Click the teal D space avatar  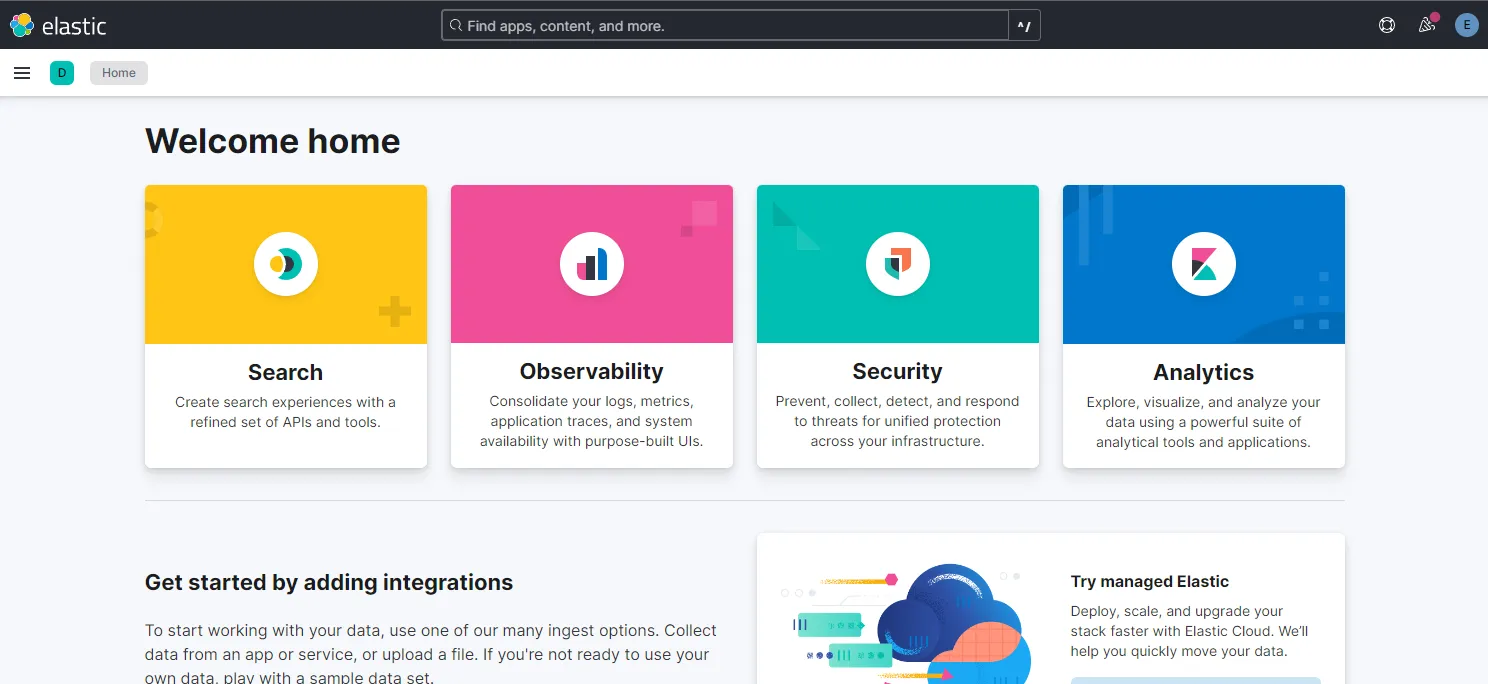[62, 72]
